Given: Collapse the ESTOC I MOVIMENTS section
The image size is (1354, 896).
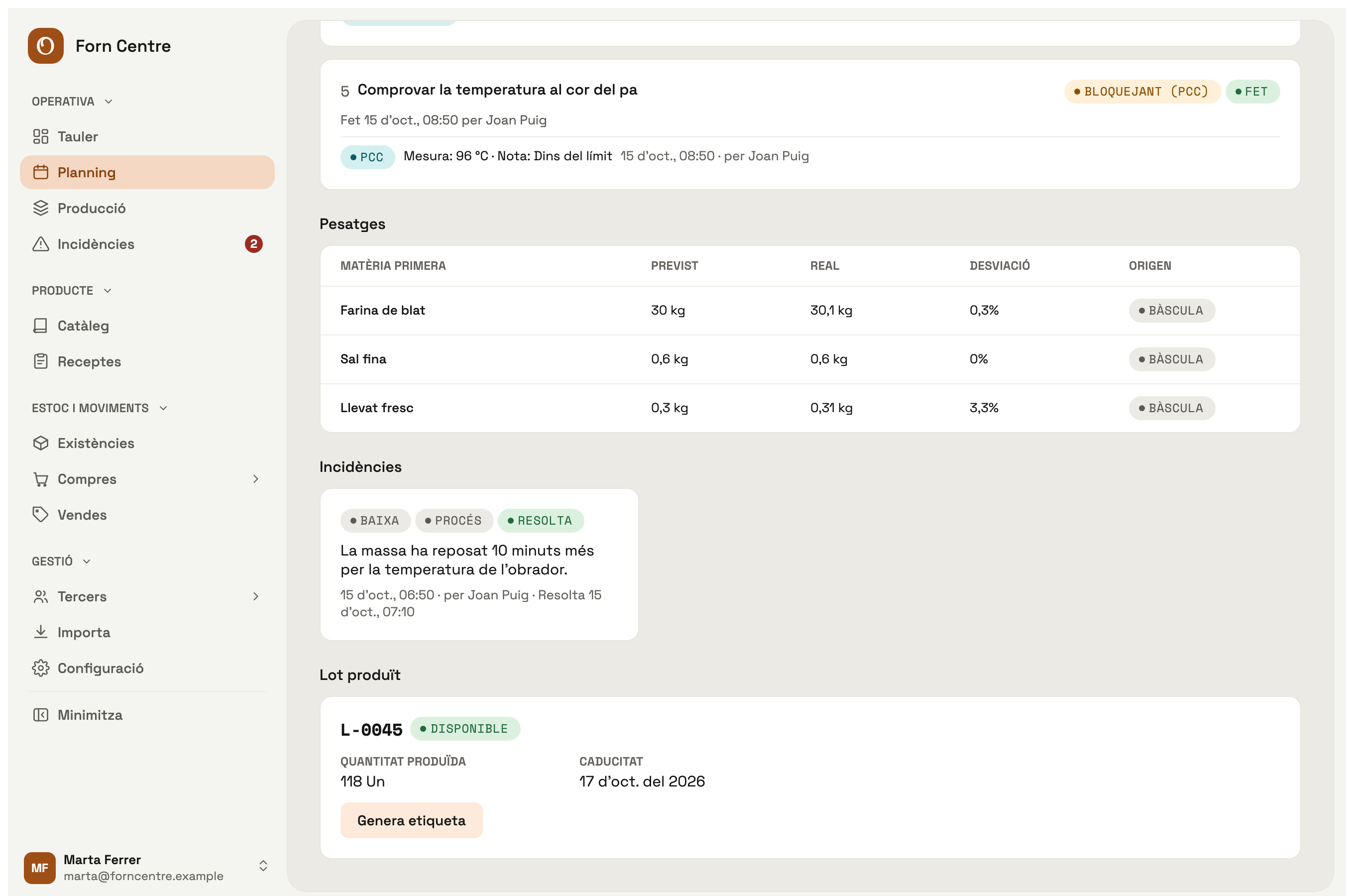Looking at the screenshot, I should click(100, 408).
